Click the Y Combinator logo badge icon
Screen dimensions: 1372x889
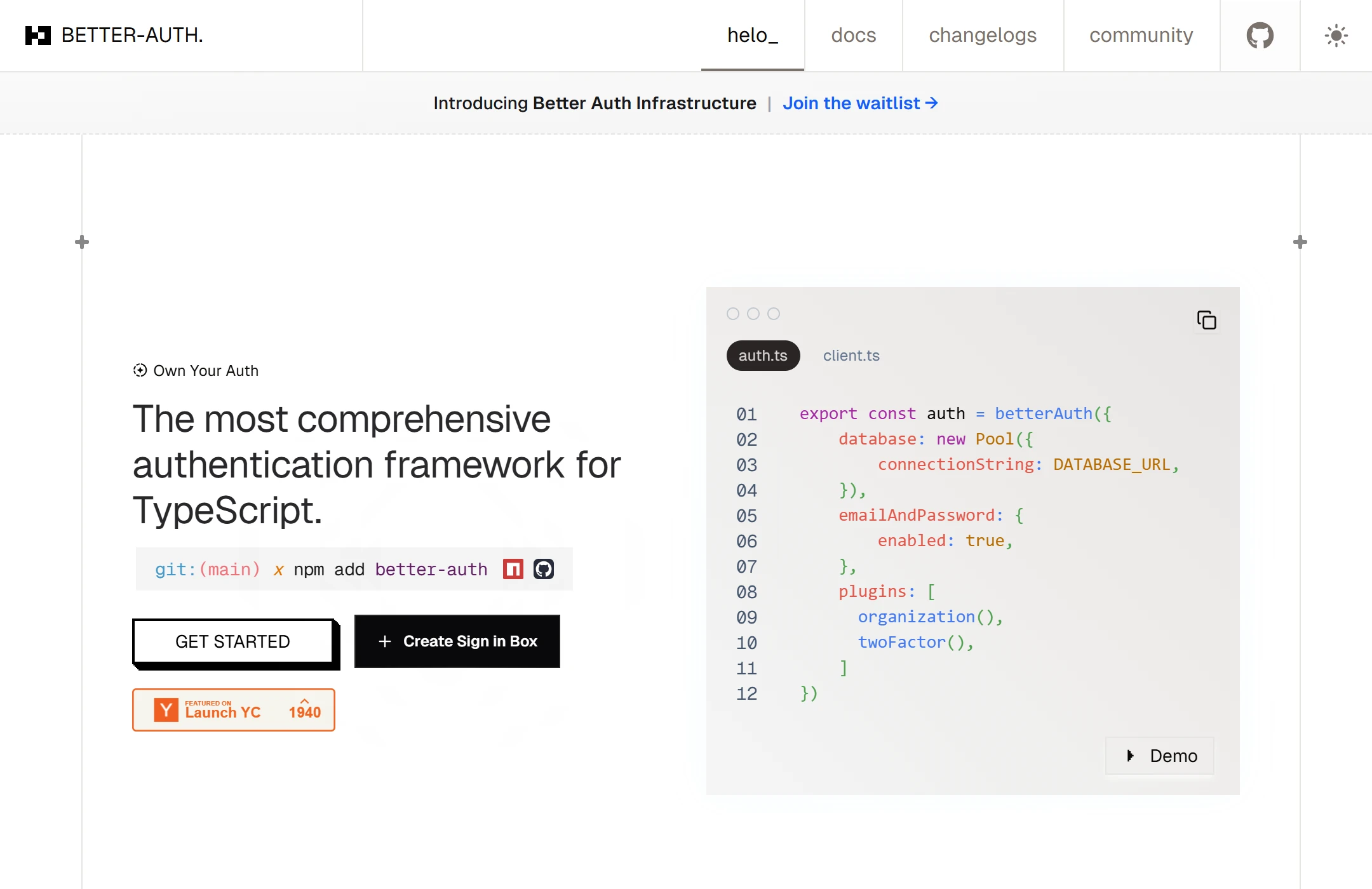coord(166,710)
